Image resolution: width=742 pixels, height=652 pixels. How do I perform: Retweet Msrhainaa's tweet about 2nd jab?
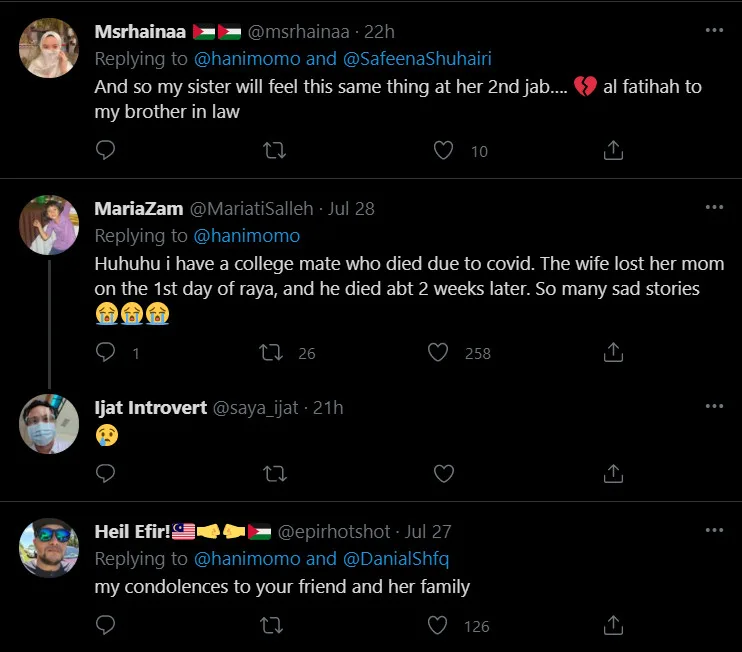(274, 151)
